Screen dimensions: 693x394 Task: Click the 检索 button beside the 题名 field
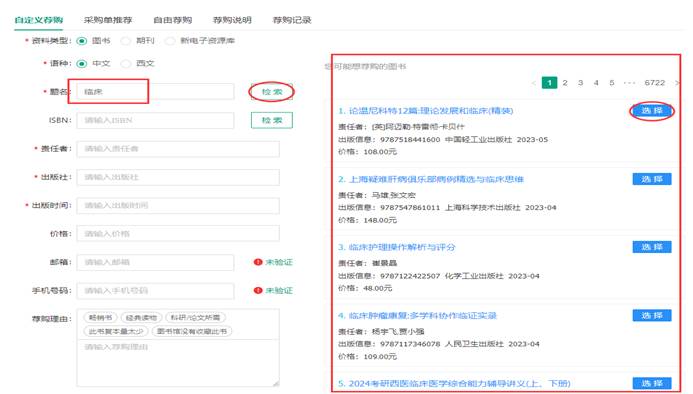[272, 92]
